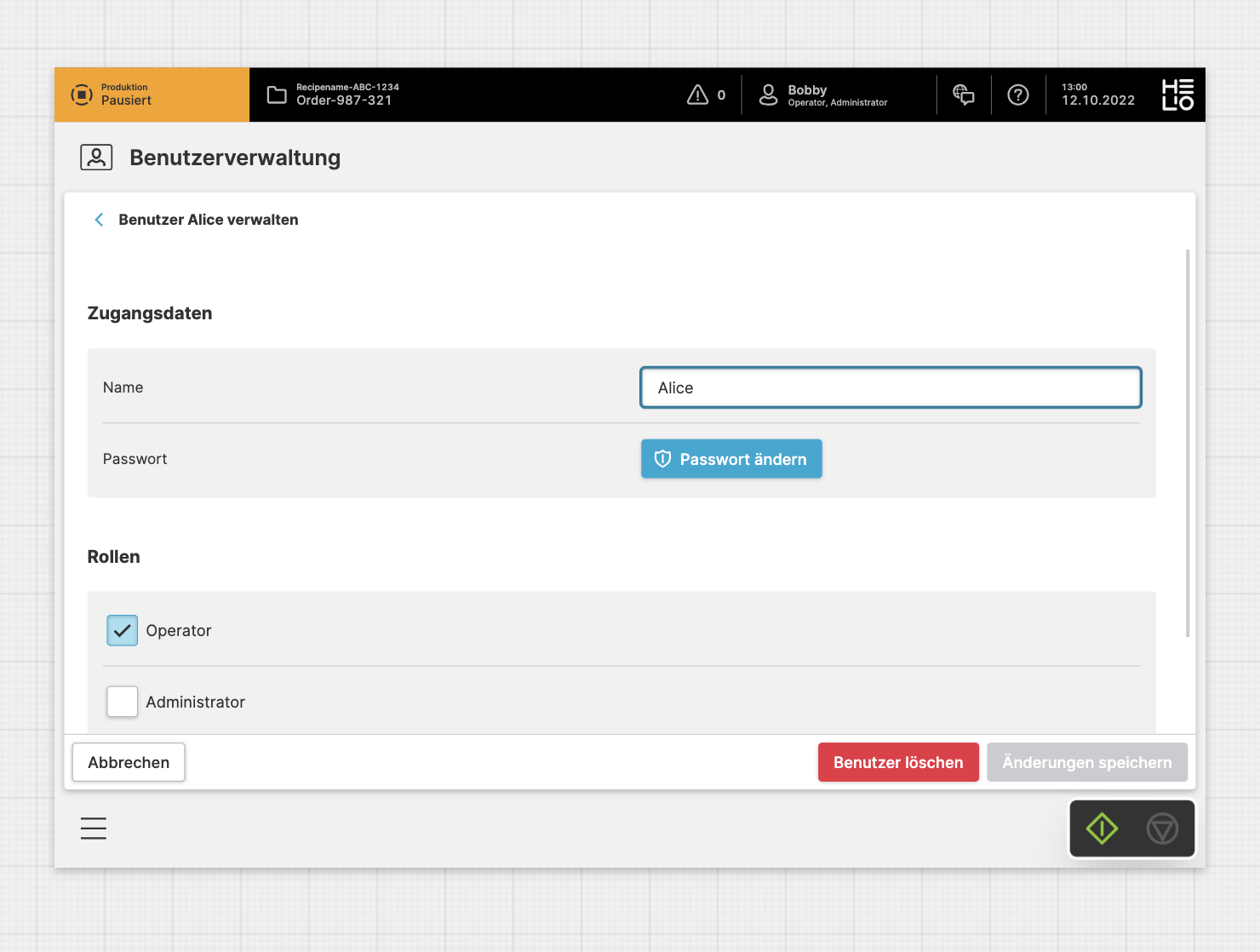Screen dimensions: 1260x952
Task: Click Änderungen speichern to save changes
Action: click(1086, 762)
